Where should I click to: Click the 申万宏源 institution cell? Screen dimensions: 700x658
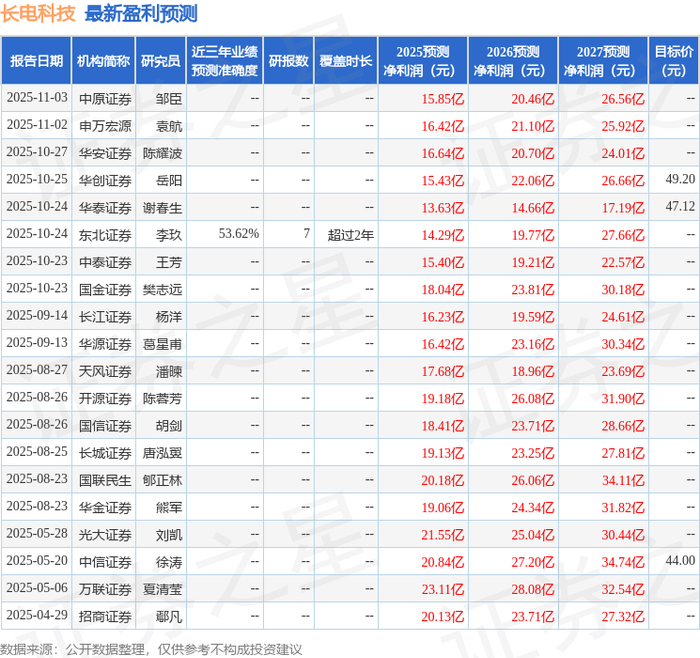pyautogui.click(x=105, y=126)
